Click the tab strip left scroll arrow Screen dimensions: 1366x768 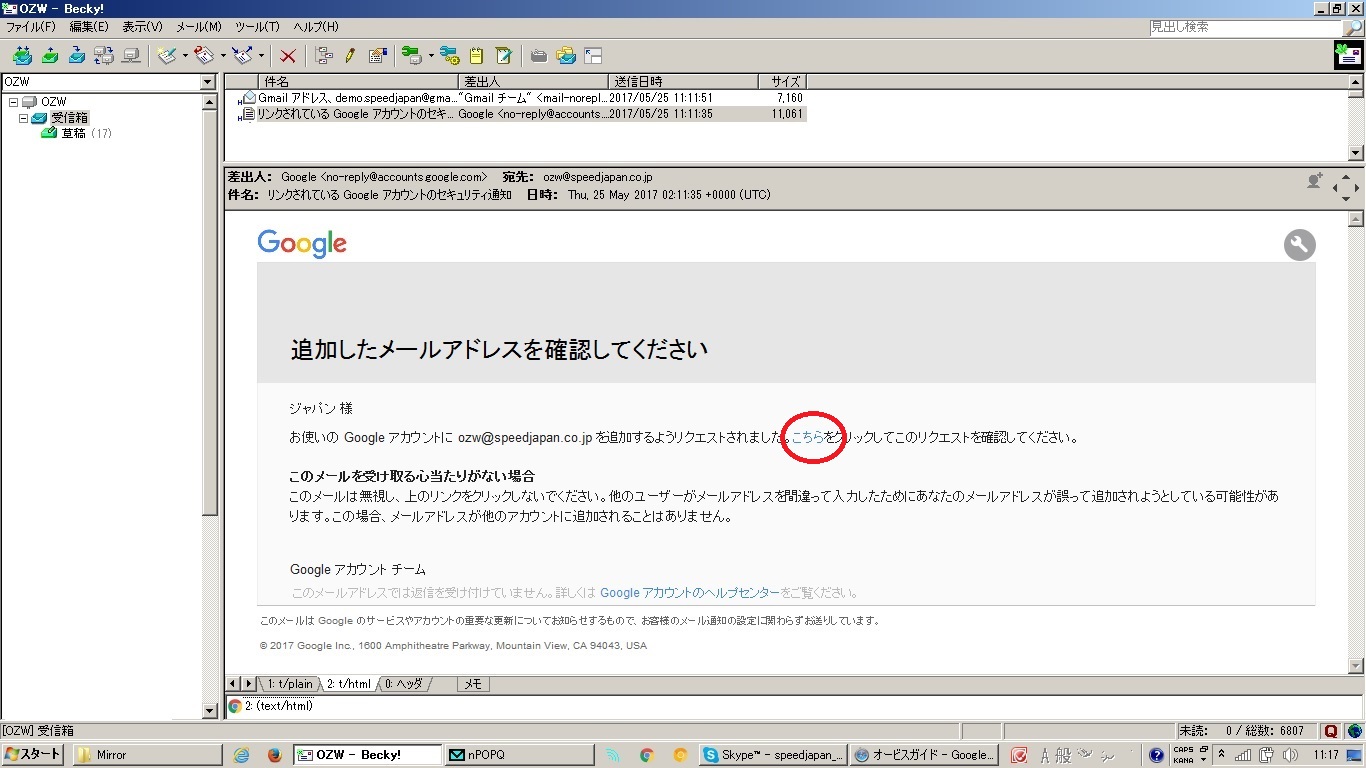click(234, 684)
